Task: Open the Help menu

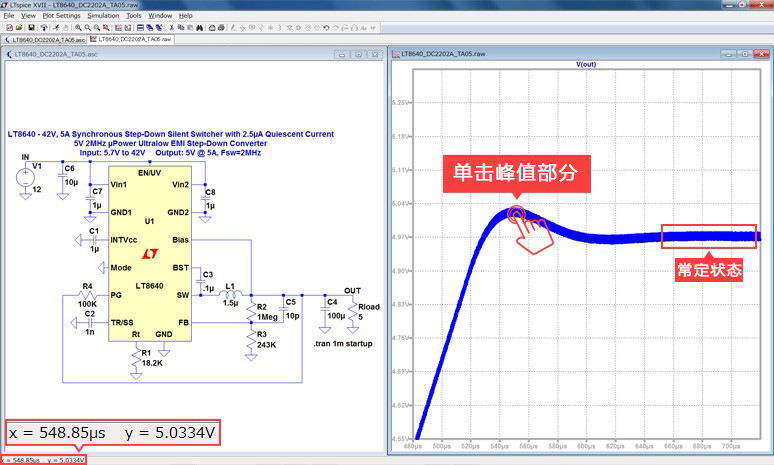Action: [x=186, y=16]
